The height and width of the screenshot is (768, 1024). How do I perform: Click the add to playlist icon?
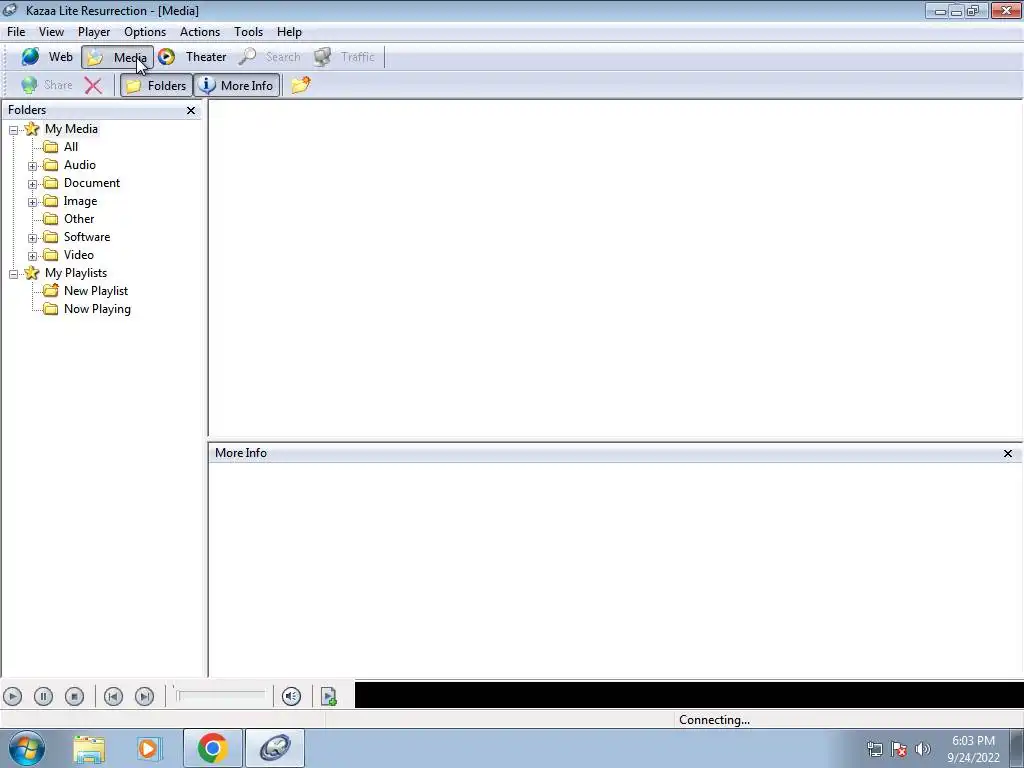pos(328,697)
